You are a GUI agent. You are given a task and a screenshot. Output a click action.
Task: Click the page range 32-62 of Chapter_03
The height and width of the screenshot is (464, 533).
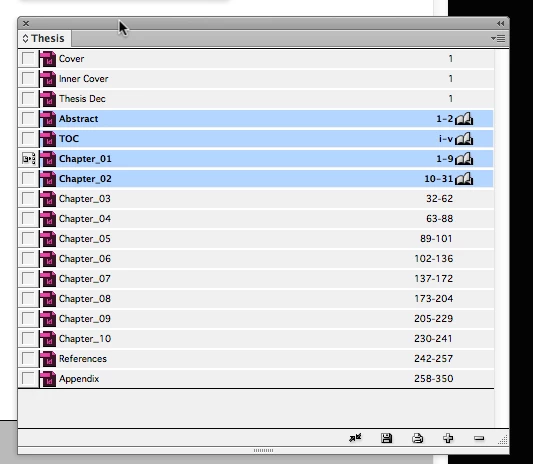[440, 199]
